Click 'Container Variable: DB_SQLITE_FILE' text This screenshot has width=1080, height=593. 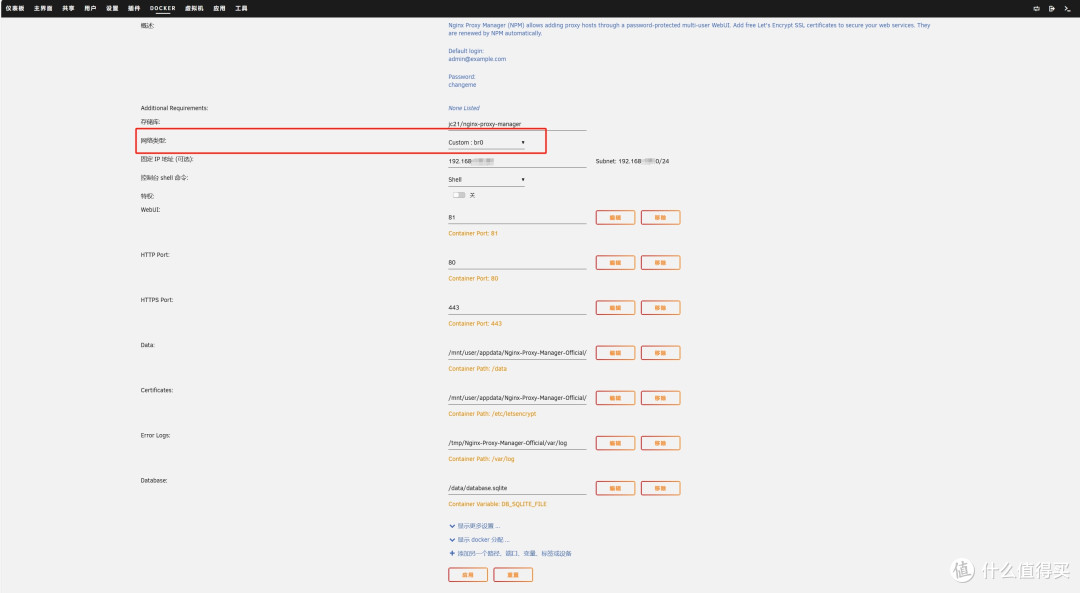point(497,504)
